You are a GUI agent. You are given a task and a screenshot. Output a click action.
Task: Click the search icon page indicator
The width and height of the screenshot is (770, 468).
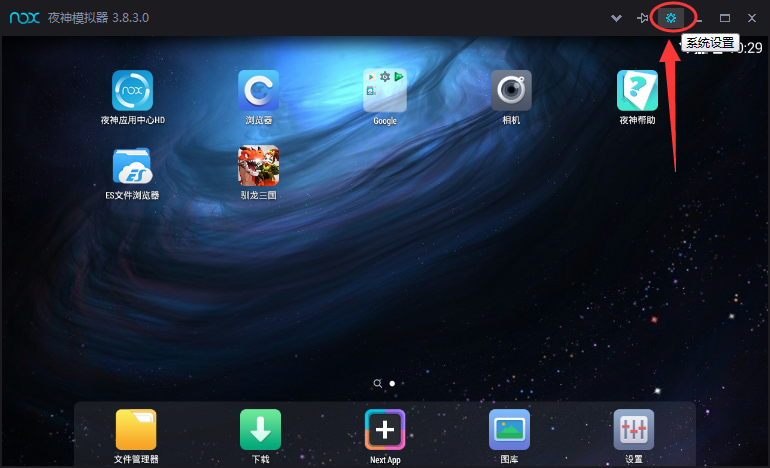click(377, 384)
